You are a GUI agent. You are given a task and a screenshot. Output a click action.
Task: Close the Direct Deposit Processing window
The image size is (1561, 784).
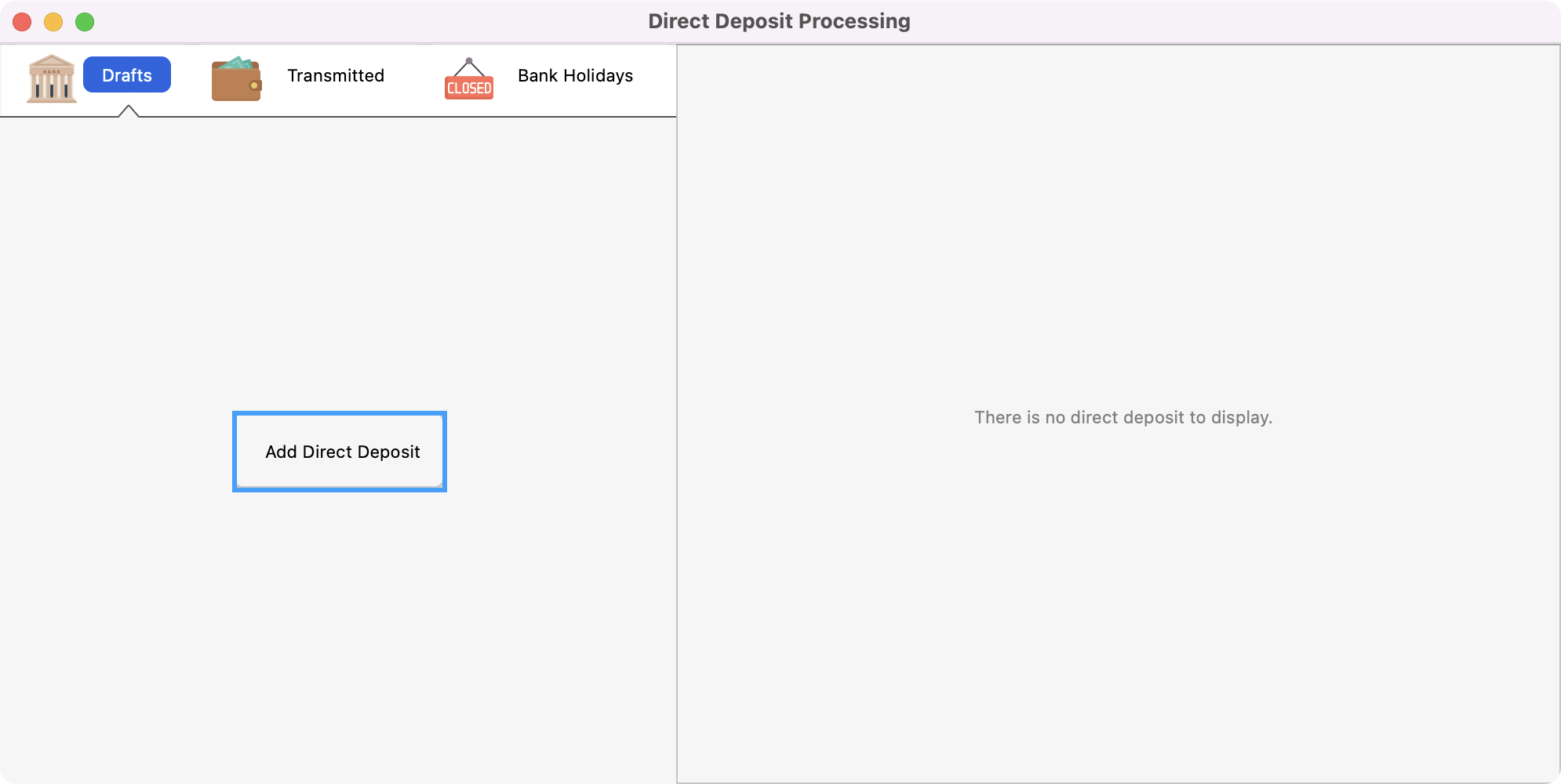pyautogui.click(x=22, y=22)
